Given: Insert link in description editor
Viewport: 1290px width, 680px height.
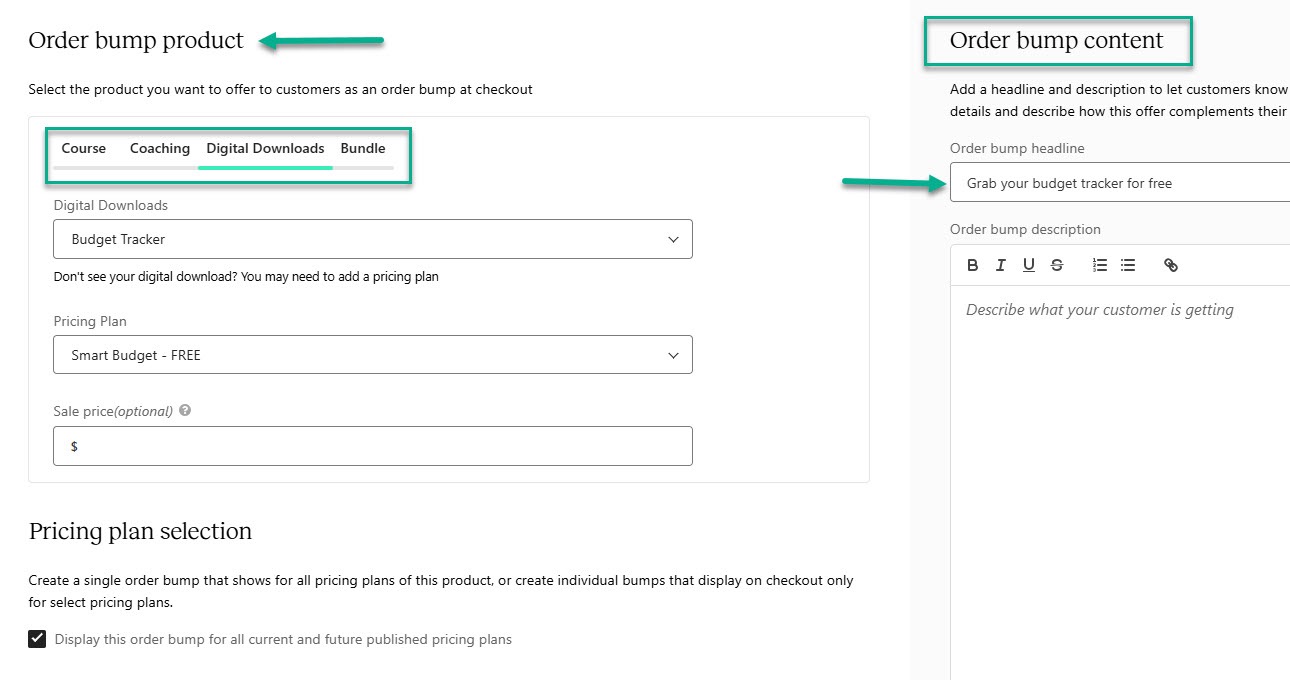Looking at the screenshot, I should [x=1171, y=265].
